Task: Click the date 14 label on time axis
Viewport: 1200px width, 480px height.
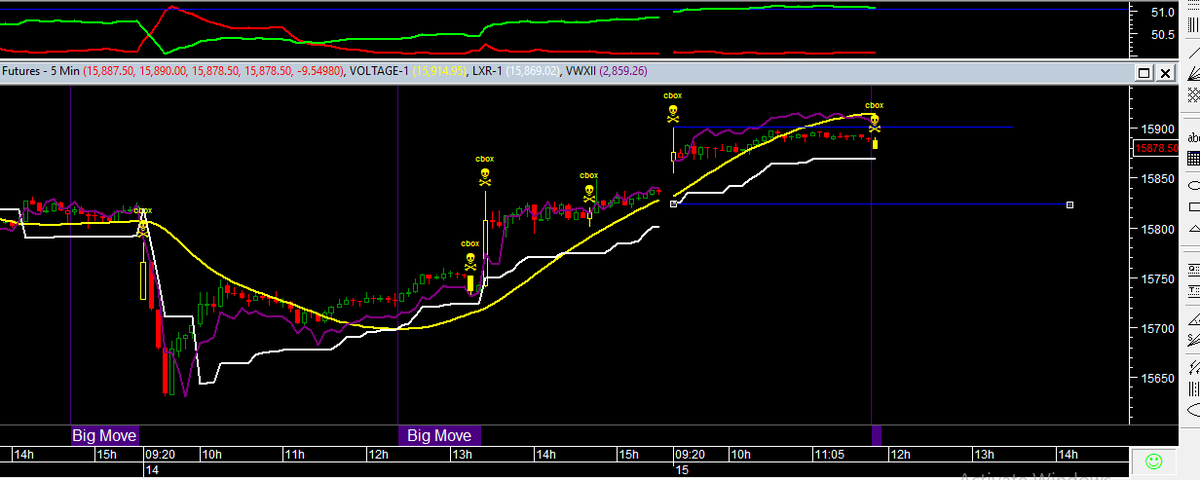Action: pos(152,469)
